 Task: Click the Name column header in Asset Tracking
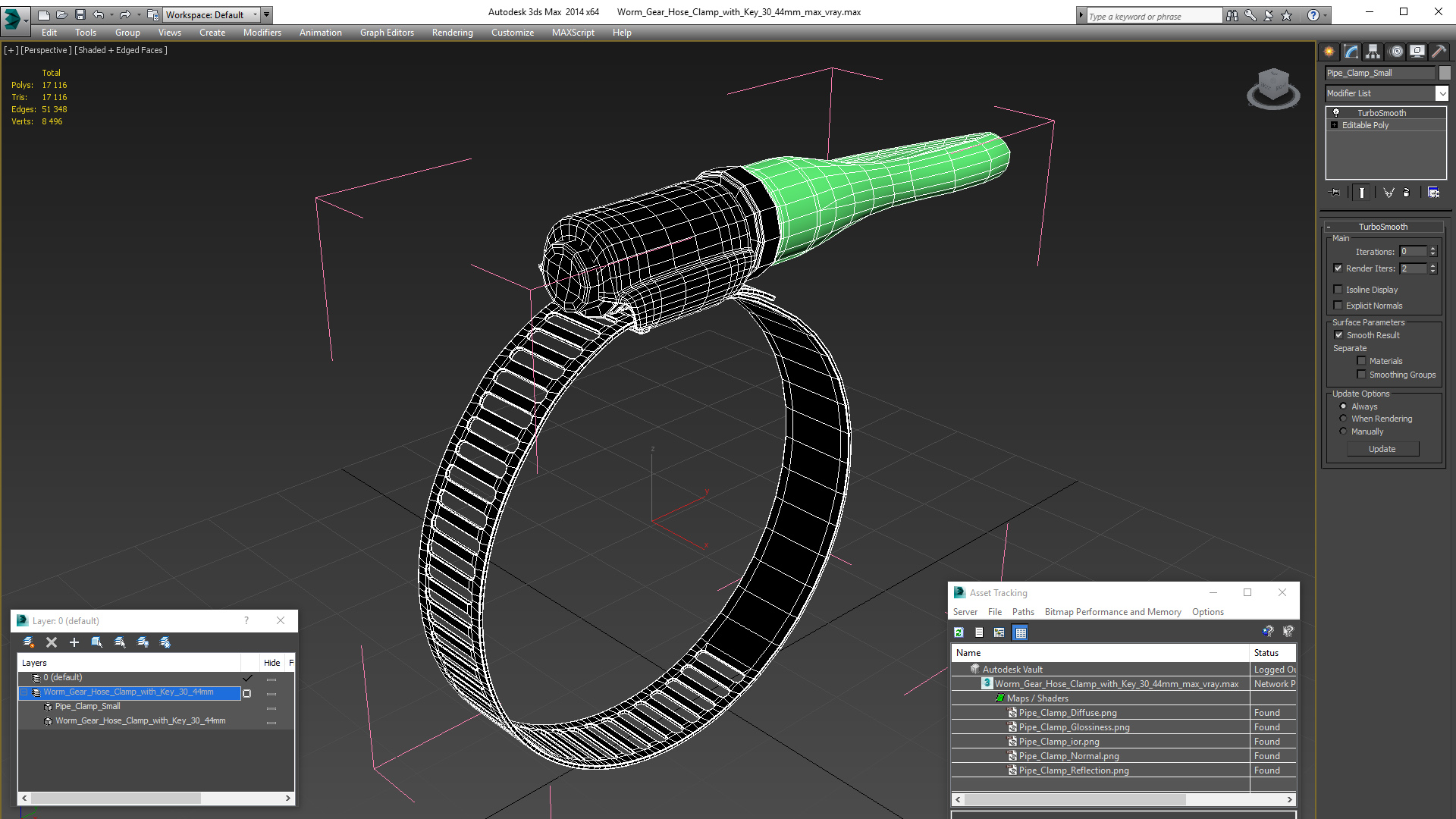click(x=1100, y=653)
